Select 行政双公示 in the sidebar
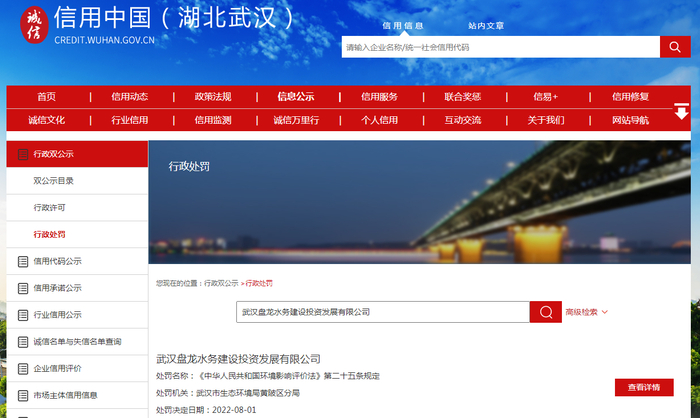This screenshot has width=700, height=418. [77, 154]
